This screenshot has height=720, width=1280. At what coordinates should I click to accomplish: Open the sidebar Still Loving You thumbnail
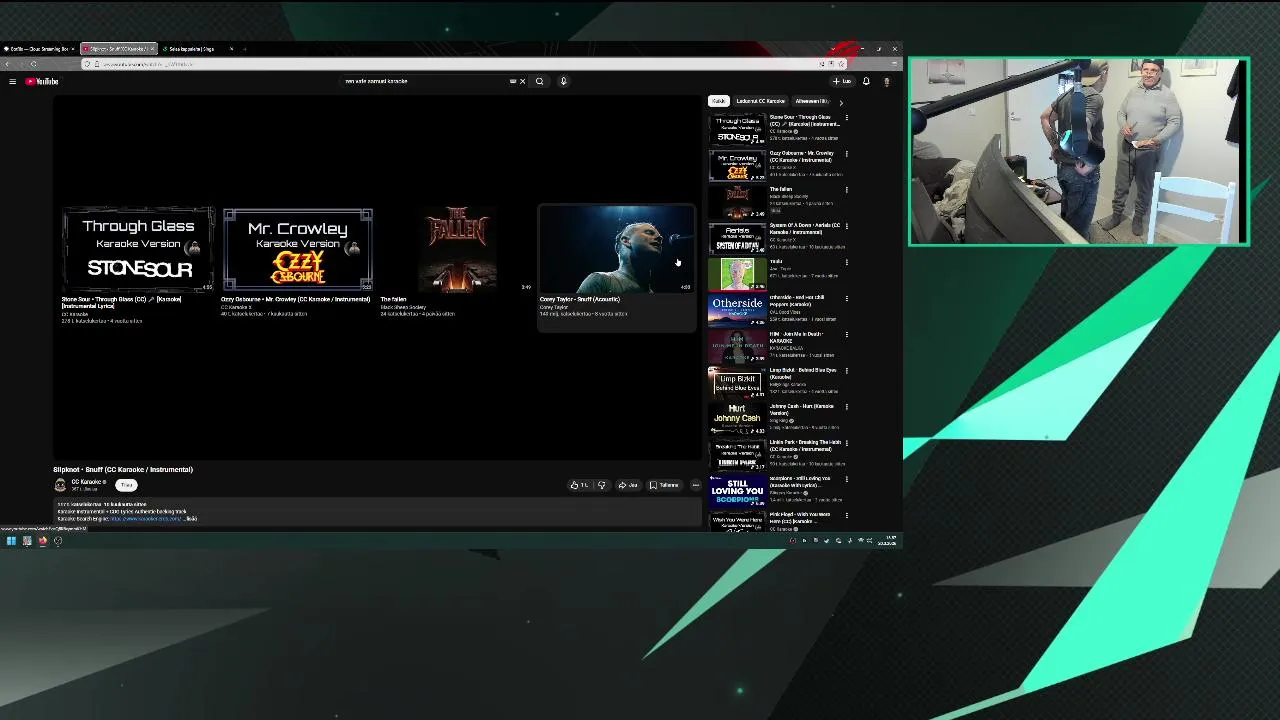[737, 490]
